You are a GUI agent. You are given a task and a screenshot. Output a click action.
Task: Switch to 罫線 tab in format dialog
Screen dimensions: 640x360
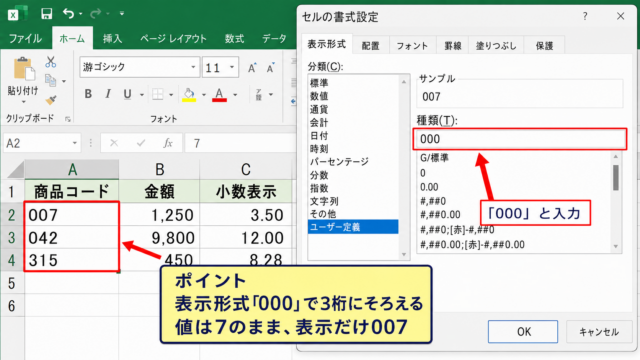pyautogui.click(x=453, y=46)
